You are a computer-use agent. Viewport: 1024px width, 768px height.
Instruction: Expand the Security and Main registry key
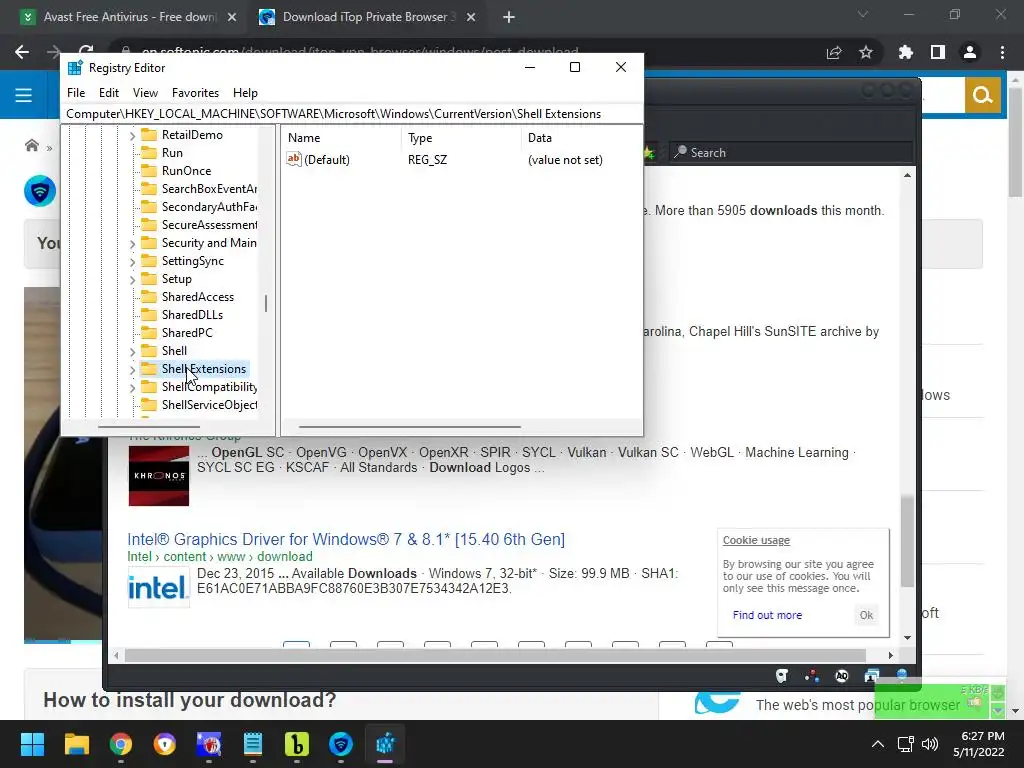[x=133, y=244]
